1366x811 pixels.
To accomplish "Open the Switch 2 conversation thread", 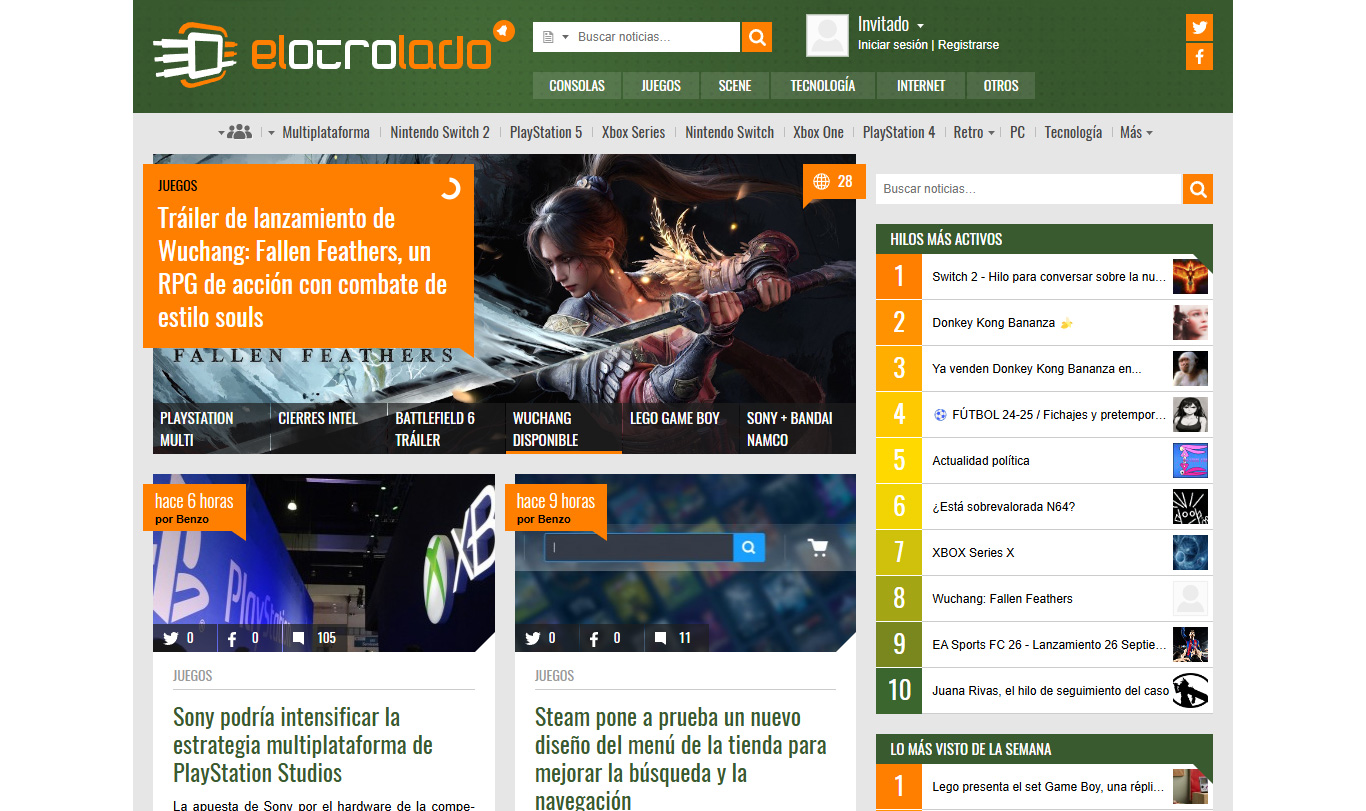I will 1049,277.
